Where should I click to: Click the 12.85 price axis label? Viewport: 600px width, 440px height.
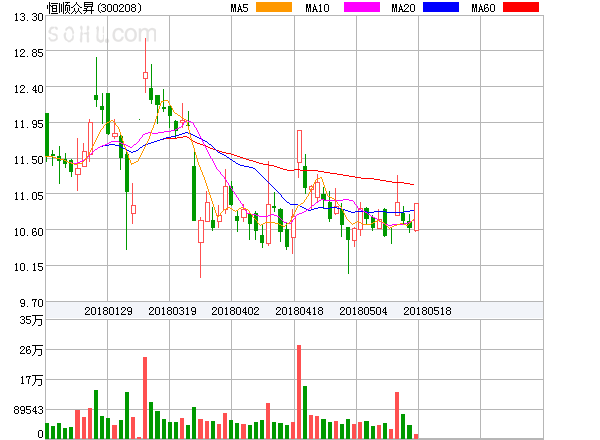(x=28, y=53)
